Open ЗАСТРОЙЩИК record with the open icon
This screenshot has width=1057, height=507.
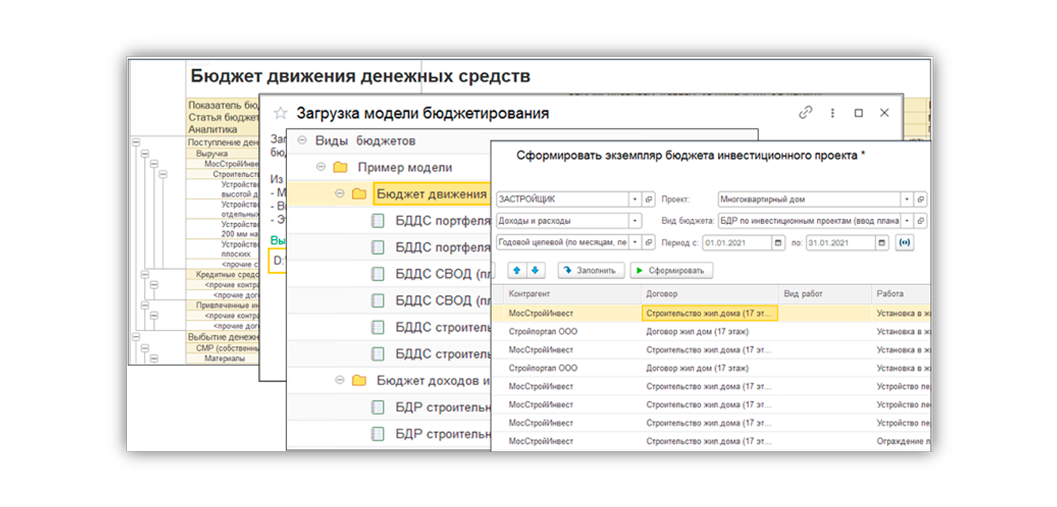tap(648, 200)
